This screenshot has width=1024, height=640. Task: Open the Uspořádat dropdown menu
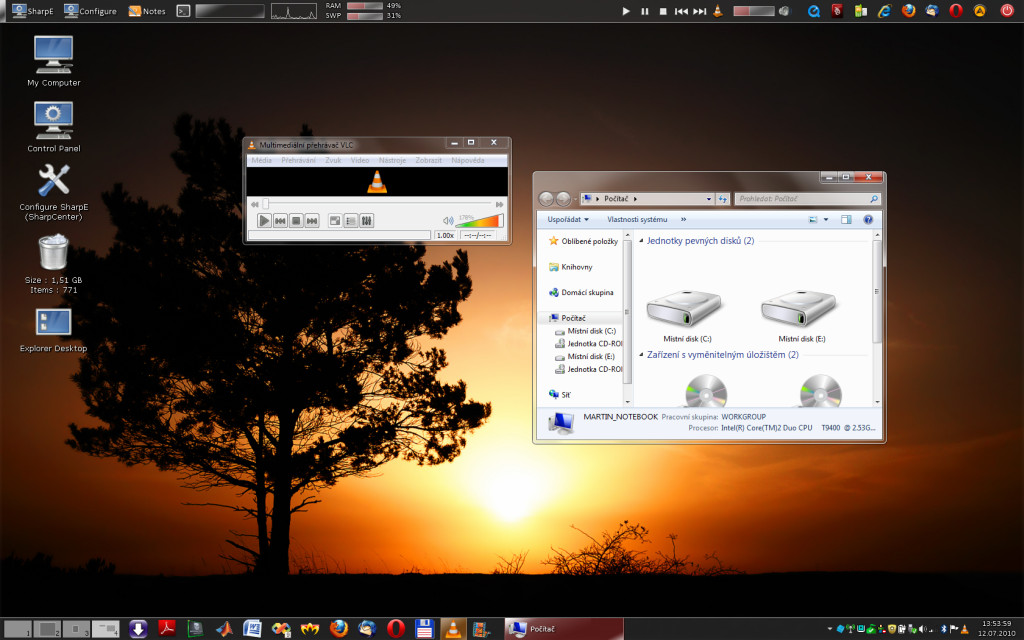[x=568, y=219]
